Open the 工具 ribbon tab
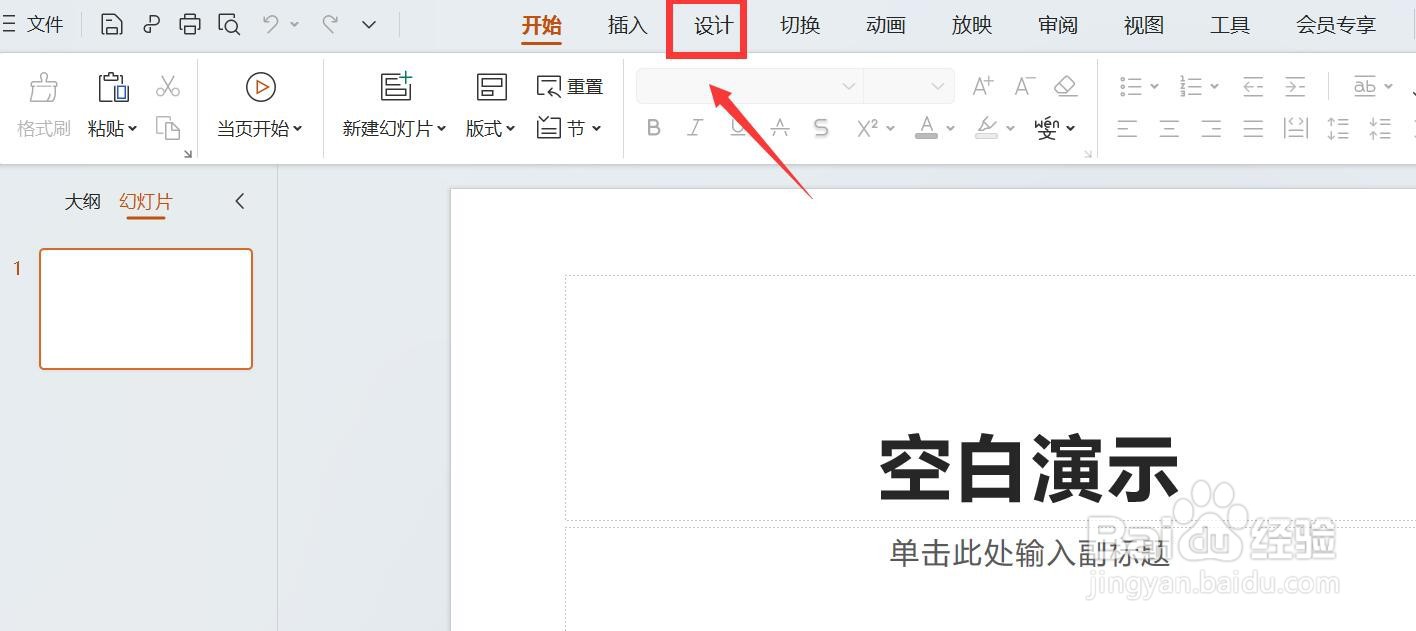 1230,26
